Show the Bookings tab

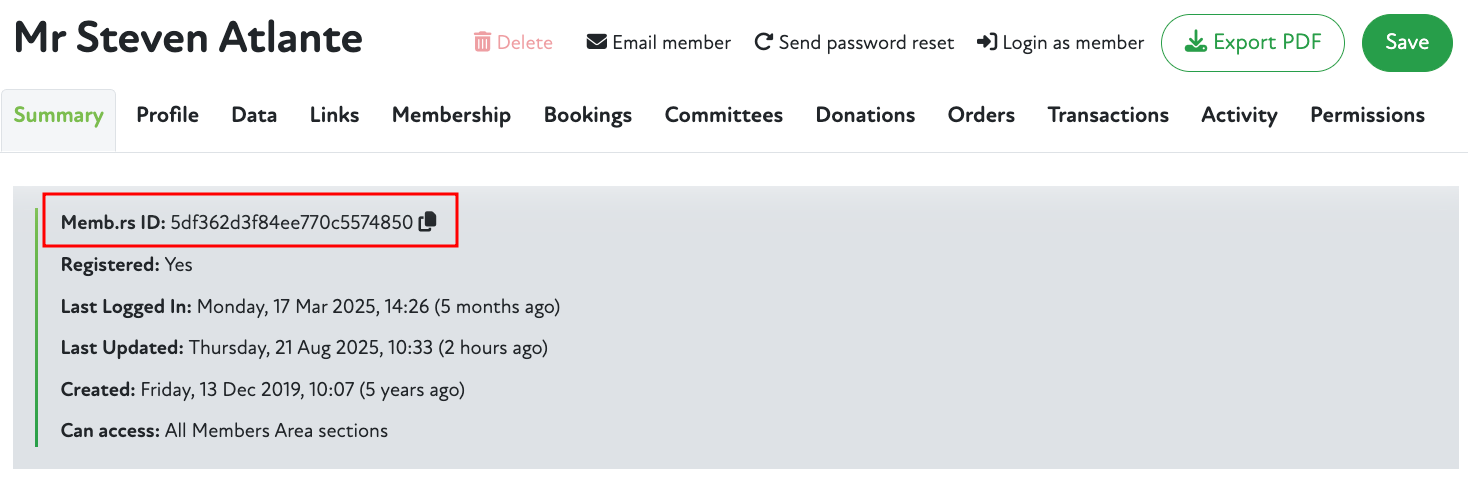point(587,115)
